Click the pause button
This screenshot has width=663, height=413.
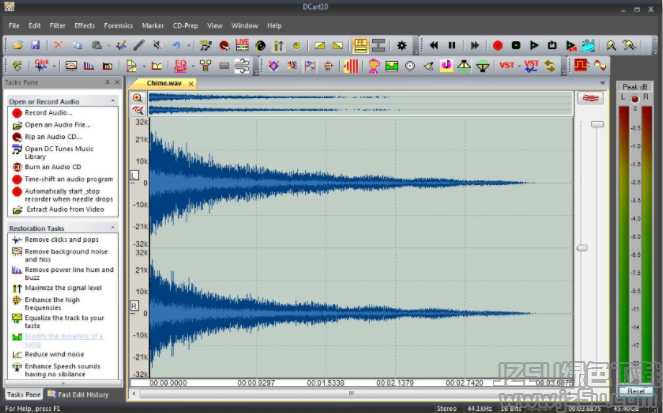click(x=452, y=45)
